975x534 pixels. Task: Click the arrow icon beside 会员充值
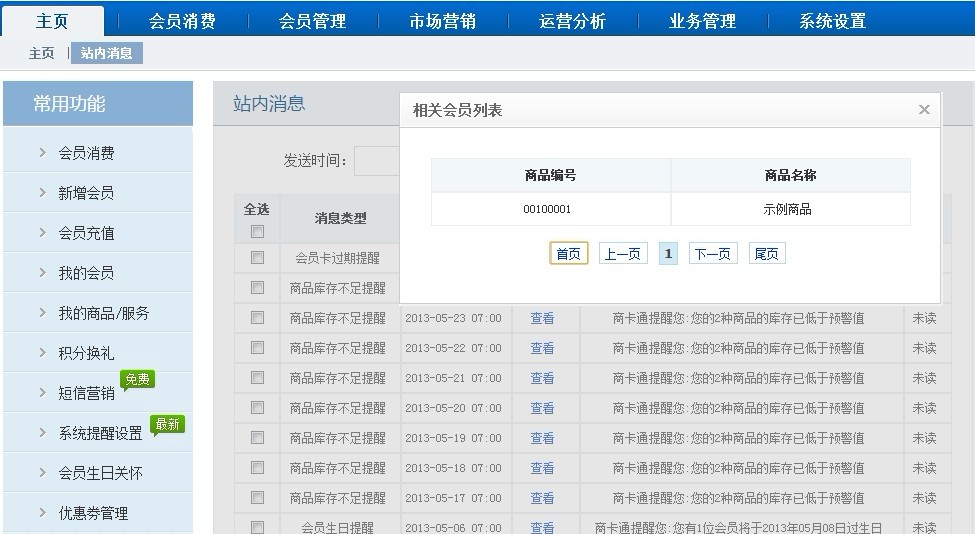click(42, 233)
